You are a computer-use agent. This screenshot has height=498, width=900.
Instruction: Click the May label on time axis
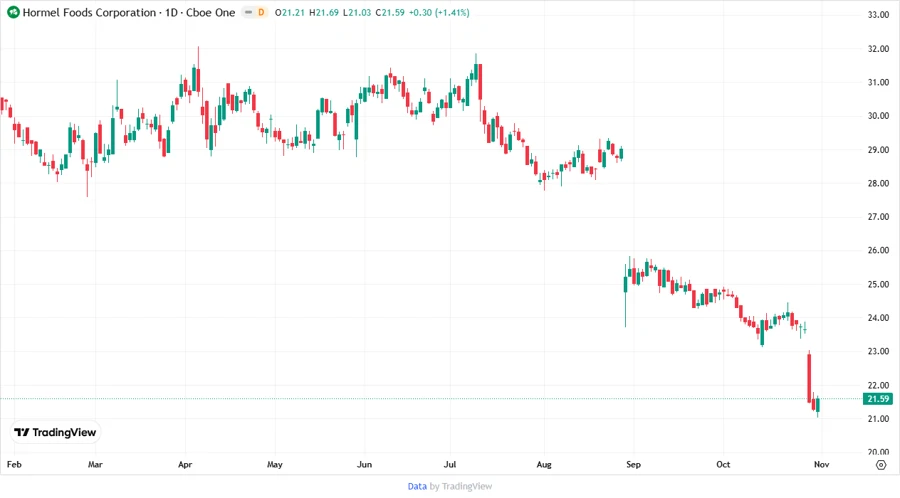pyautogui.click(x=275, y=464)
